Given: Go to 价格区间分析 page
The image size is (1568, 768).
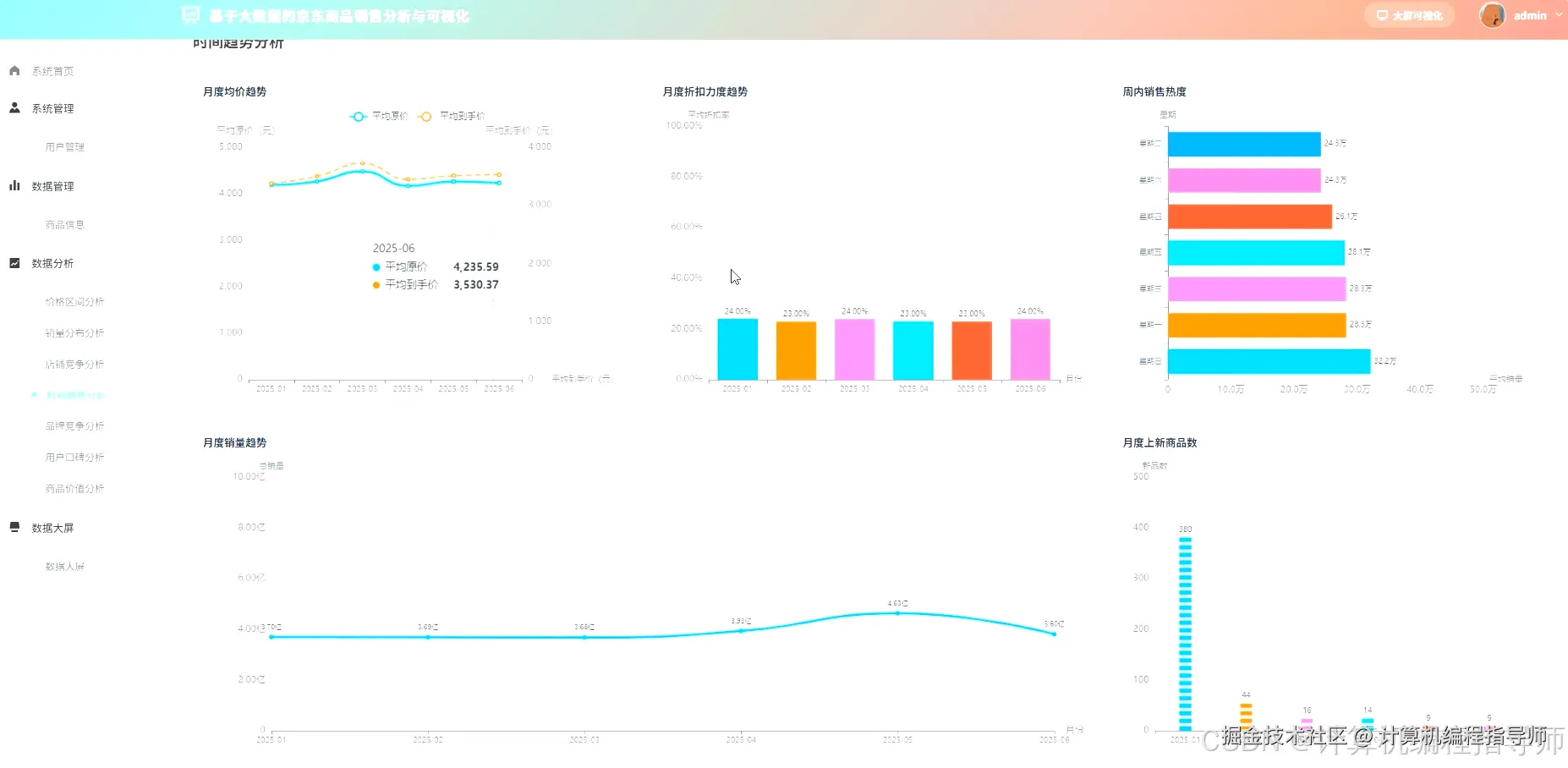Looking at the screenshot, I should pos(74,302).
